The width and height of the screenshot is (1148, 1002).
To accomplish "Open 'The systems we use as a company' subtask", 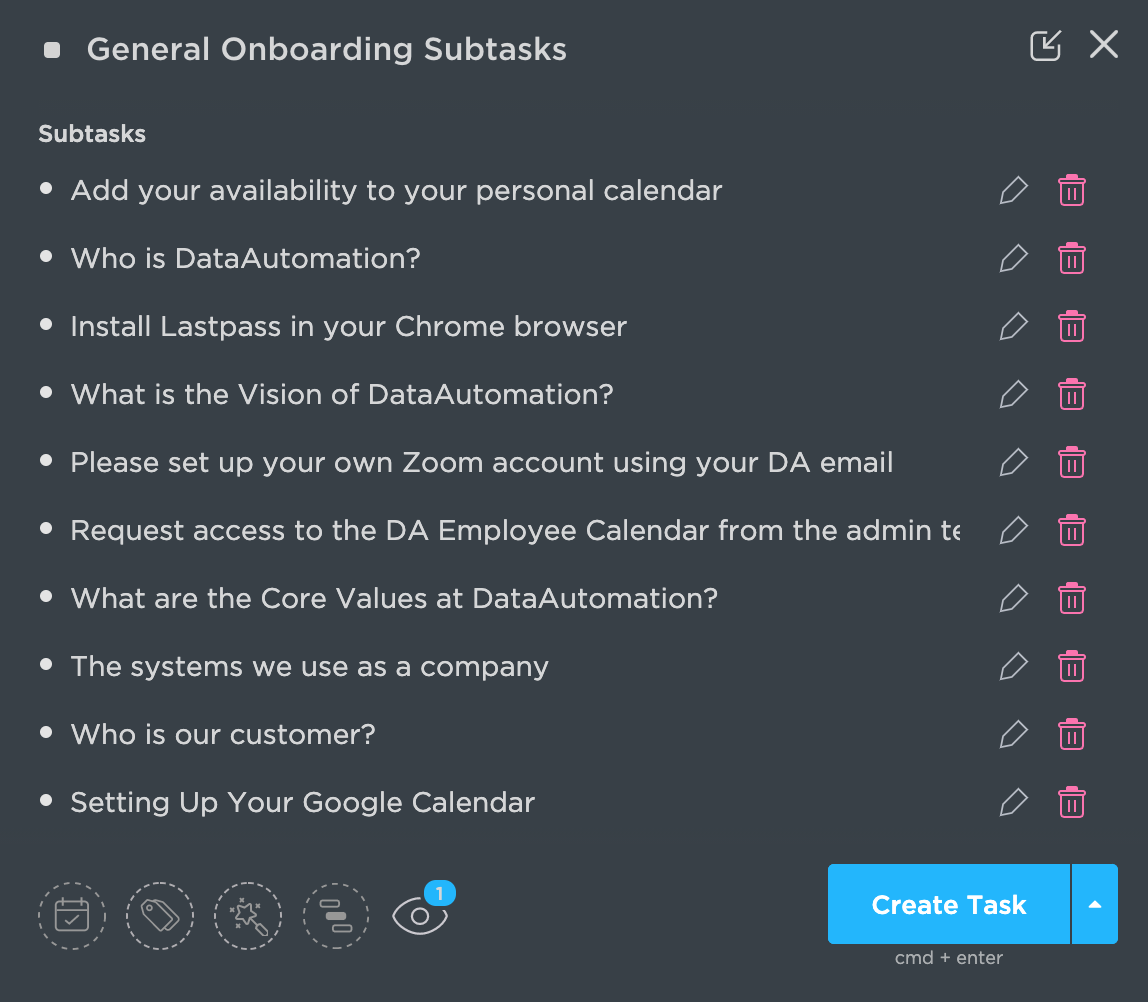I will point(309,667).
